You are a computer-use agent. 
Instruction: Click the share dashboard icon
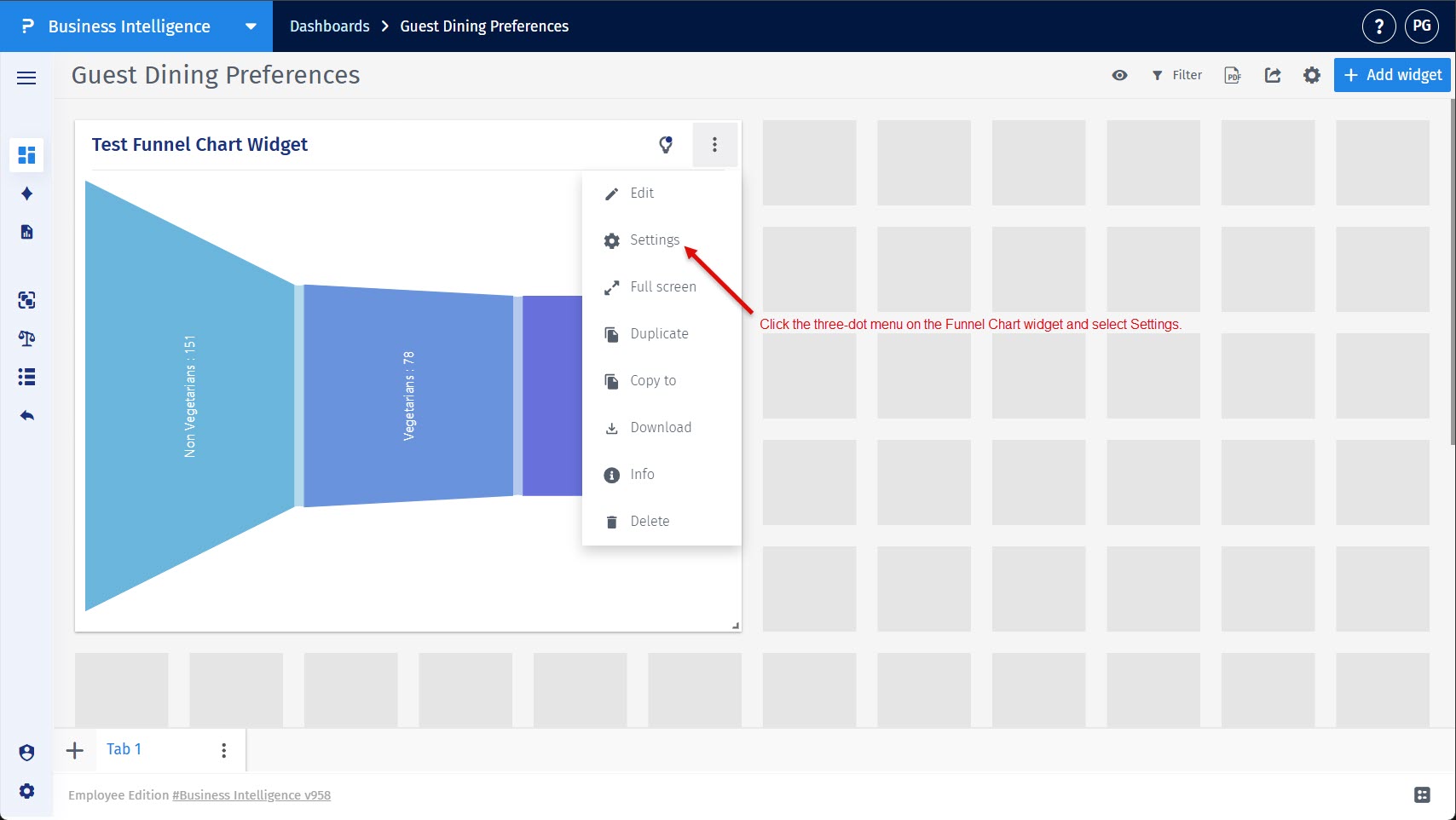(1273, 75)
